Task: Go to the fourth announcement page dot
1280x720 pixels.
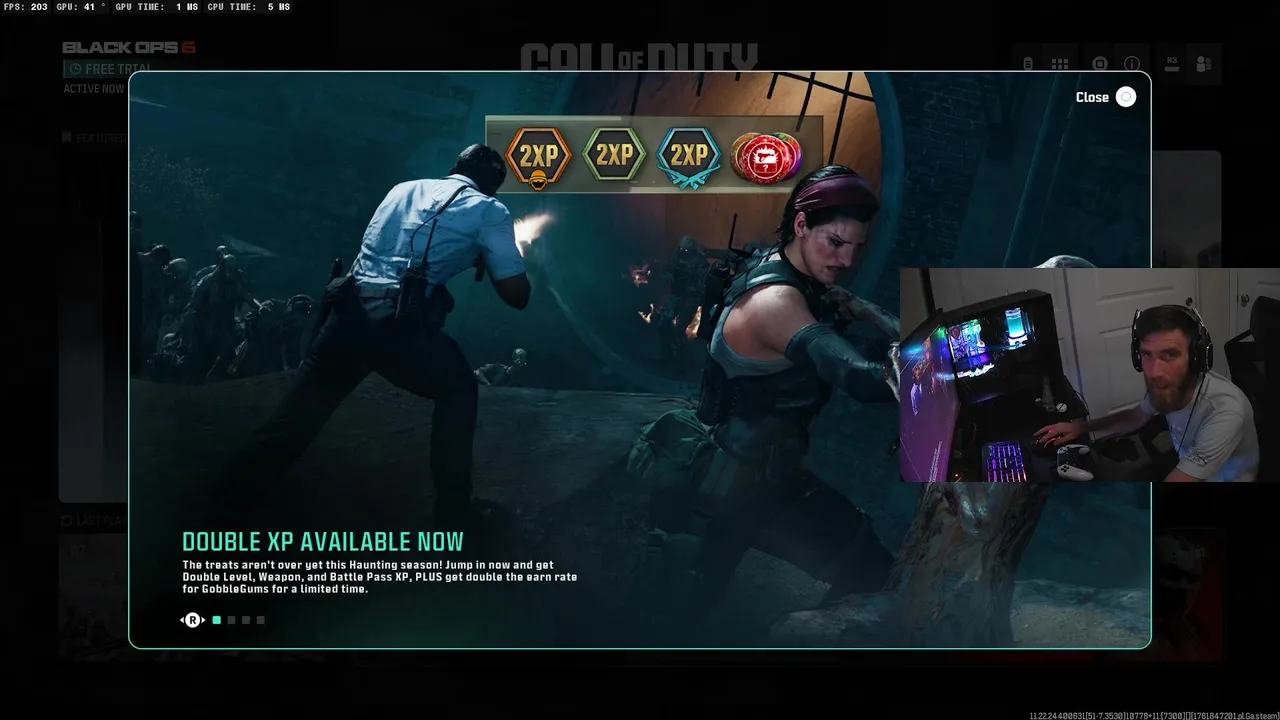Action: coord(260,620)
